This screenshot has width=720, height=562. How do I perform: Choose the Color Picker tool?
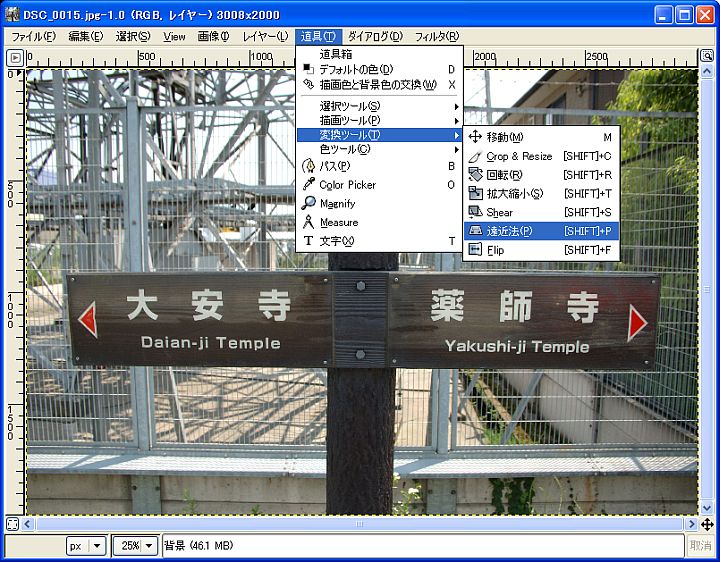(347, 185)
